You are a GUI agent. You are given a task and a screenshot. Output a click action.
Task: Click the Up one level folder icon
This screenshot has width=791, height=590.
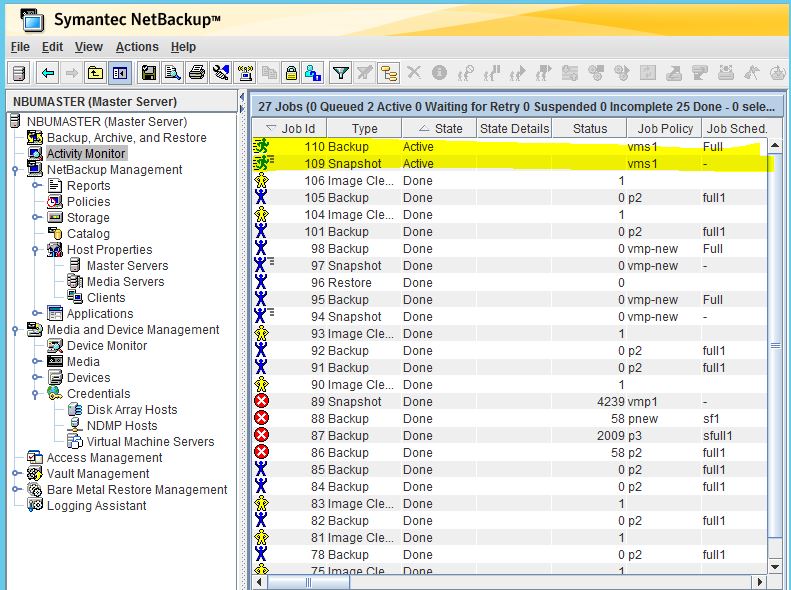point(95,74)
